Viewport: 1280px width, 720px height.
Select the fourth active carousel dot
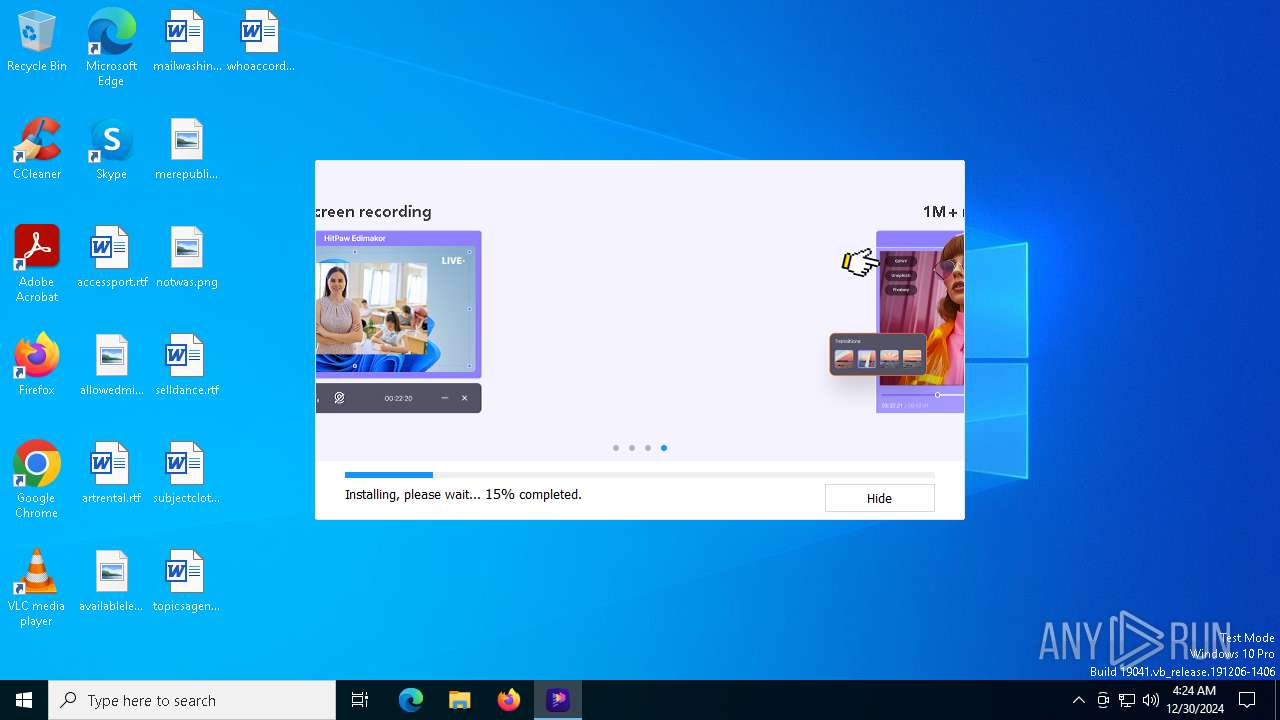664,448
